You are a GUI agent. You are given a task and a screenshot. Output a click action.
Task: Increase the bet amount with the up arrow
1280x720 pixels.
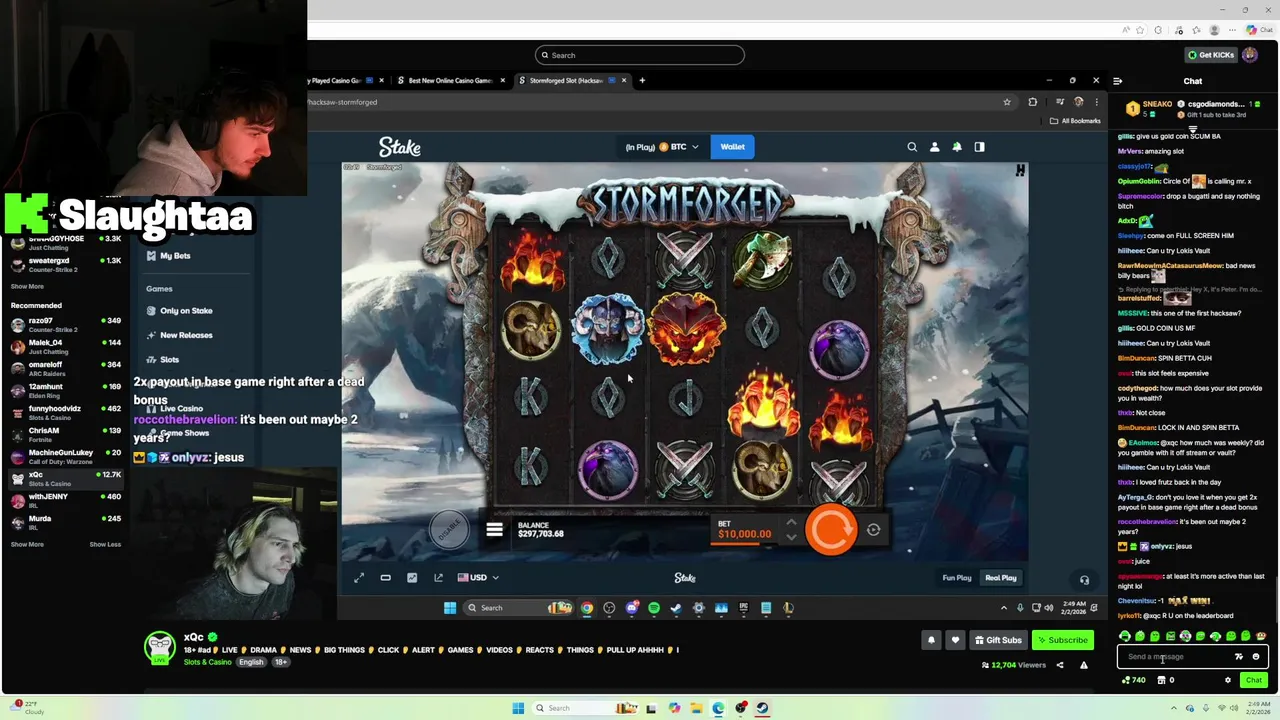[x=791, y=522]
